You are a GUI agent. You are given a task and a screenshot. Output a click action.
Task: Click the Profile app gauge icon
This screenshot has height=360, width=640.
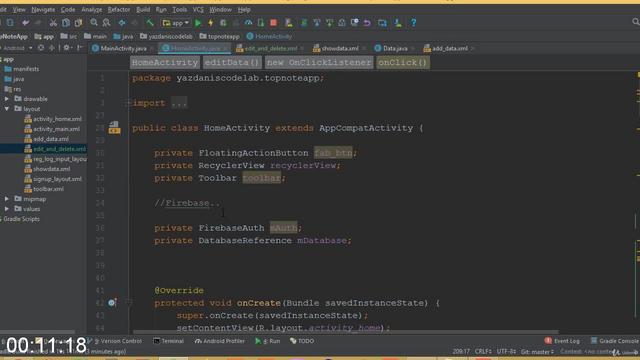coord(248,23)
